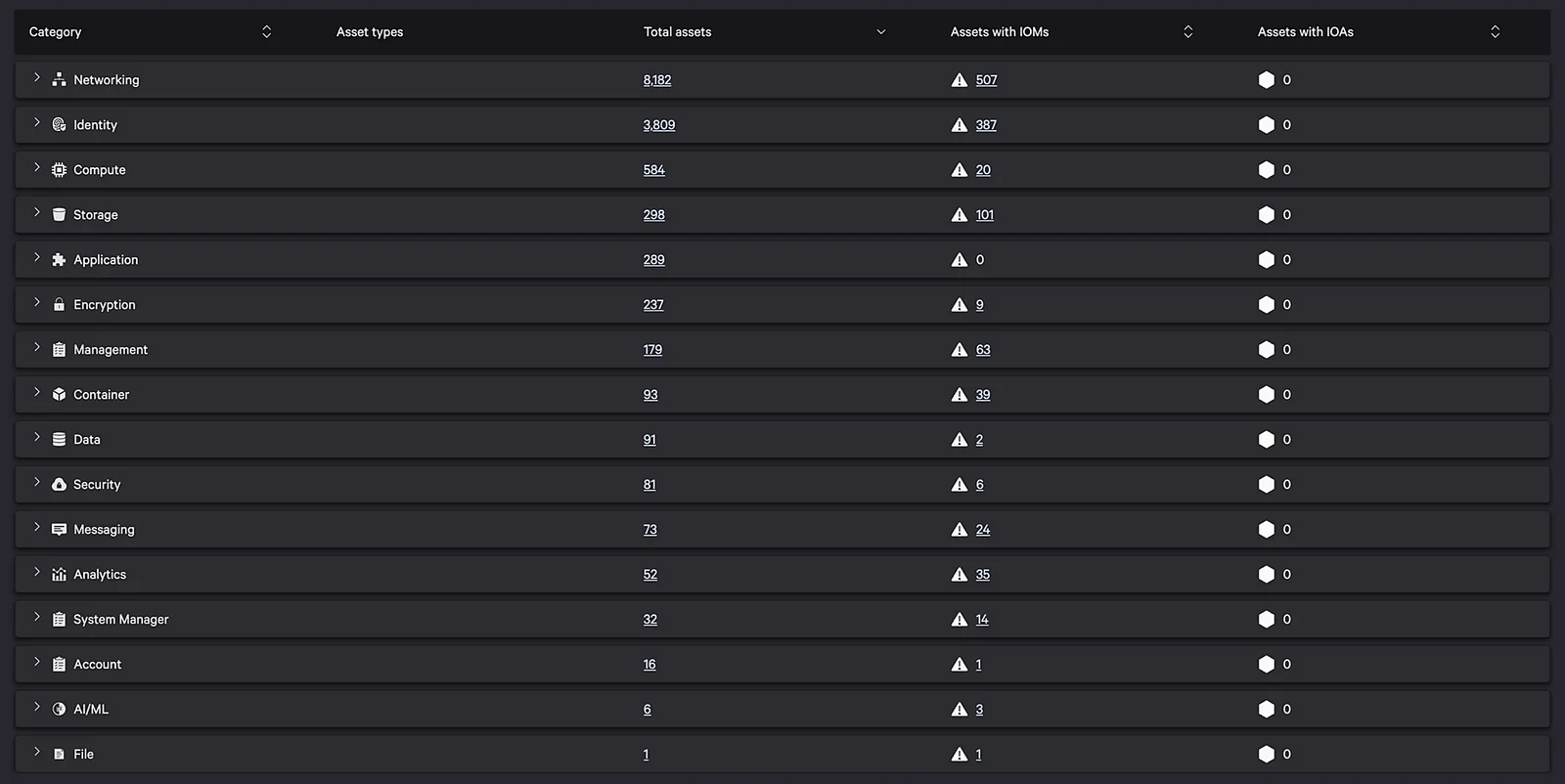Expand the System Manager category row
1565x784 pixels.
click(37, 618)
